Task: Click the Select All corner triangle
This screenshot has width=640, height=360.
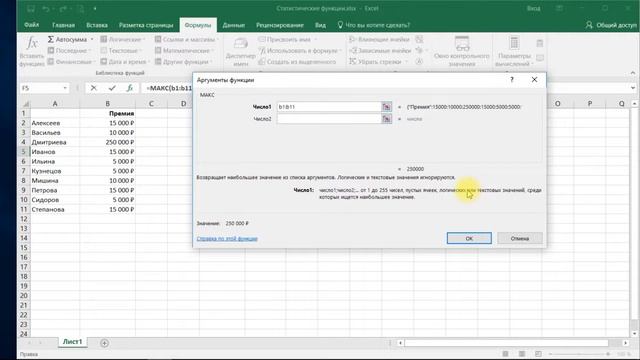Action: pos(25,104)
